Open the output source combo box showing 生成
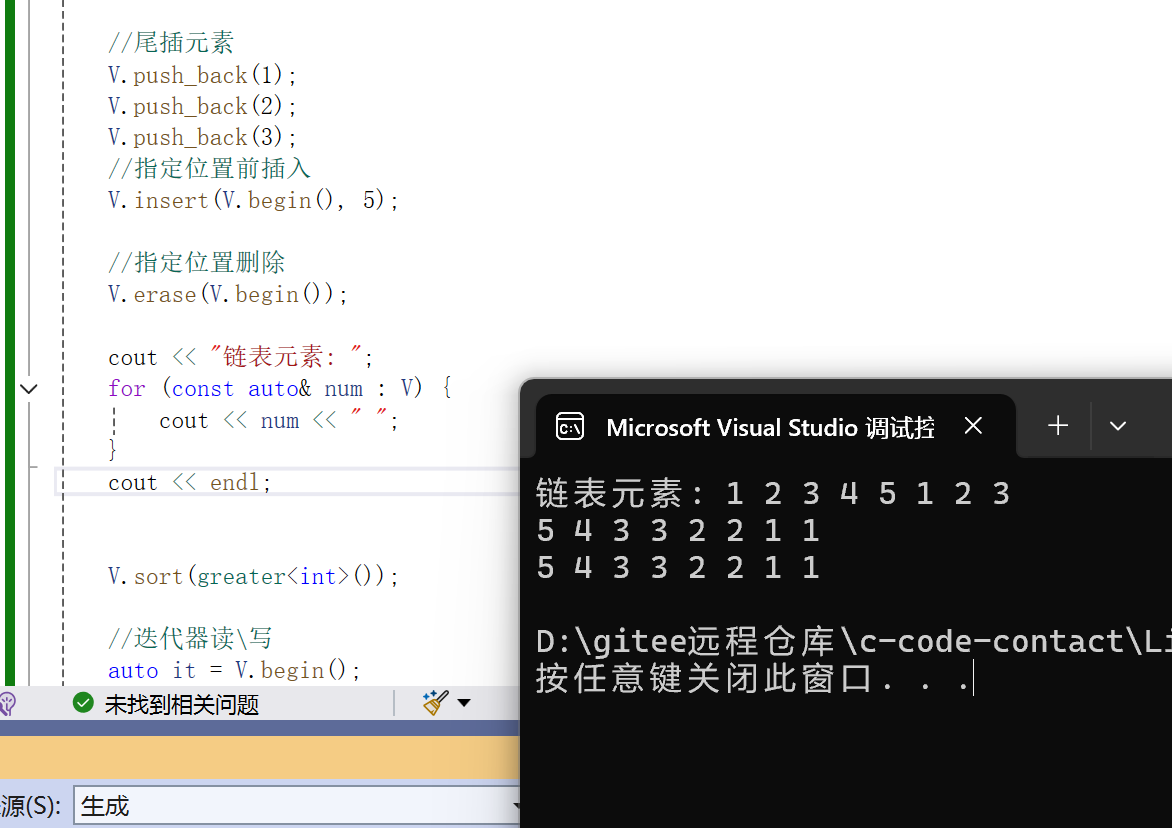1172x828 pixels. [x=297, y=805]
